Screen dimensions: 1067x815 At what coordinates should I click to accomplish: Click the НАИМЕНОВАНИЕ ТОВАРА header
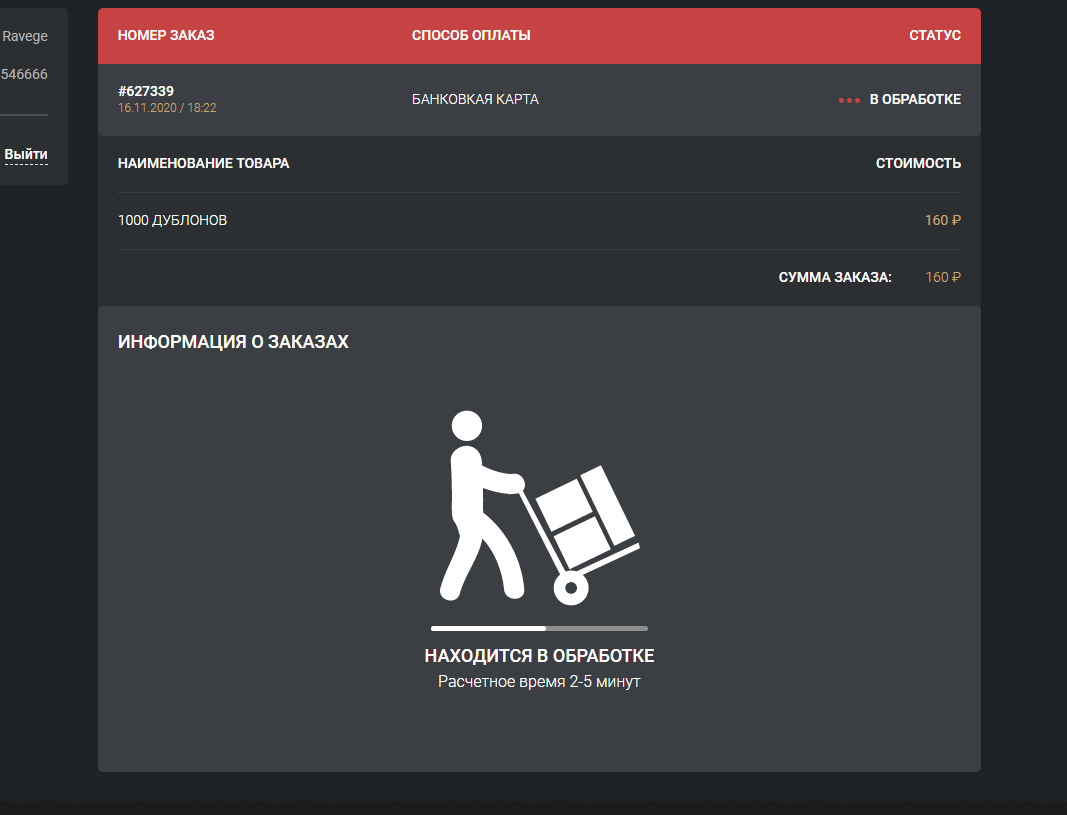203,163
